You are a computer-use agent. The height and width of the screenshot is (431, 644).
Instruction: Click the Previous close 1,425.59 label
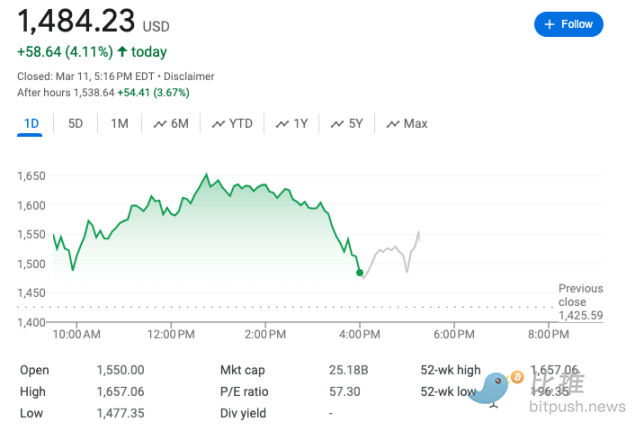[580, 302]
